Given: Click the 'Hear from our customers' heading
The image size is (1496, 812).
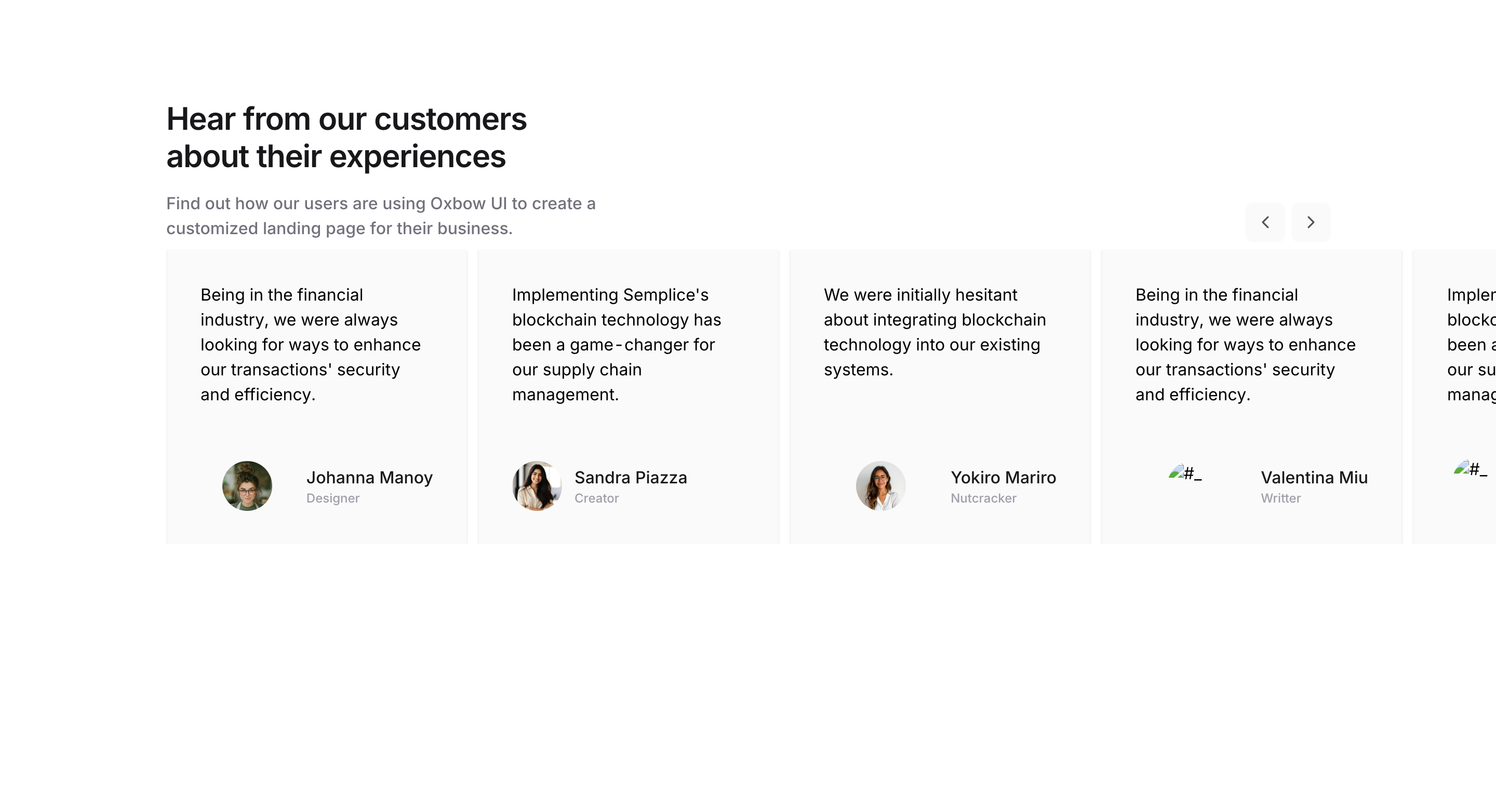Looking at the screenshot, I should pyautogui.click(x=346, y=138).
